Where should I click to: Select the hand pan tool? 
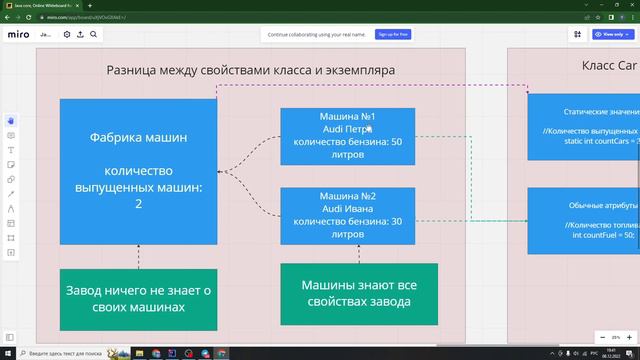click(11, 121)
